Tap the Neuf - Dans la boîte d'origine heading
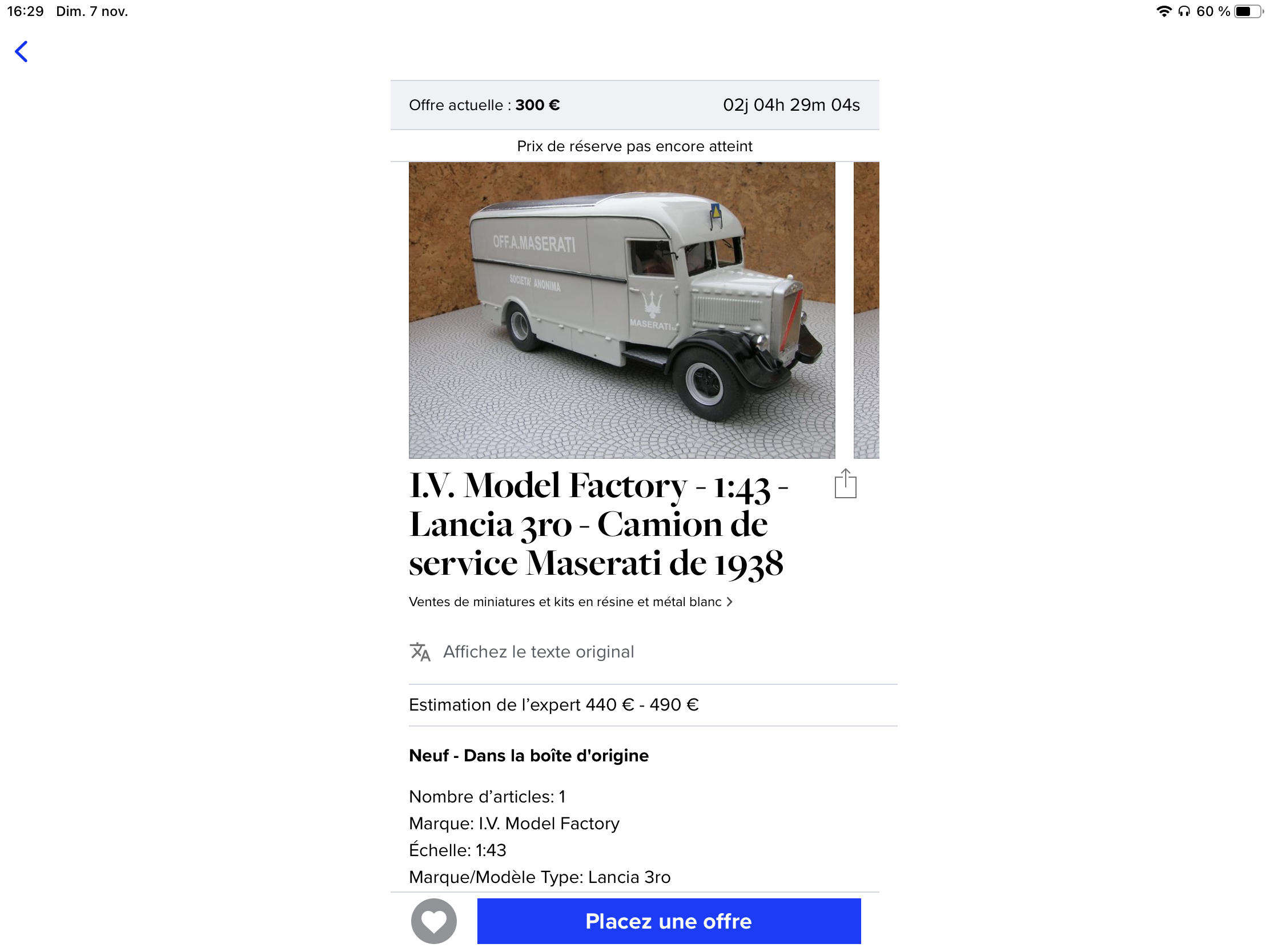This screenshot has height=952, width=1270. coord(529,756)
